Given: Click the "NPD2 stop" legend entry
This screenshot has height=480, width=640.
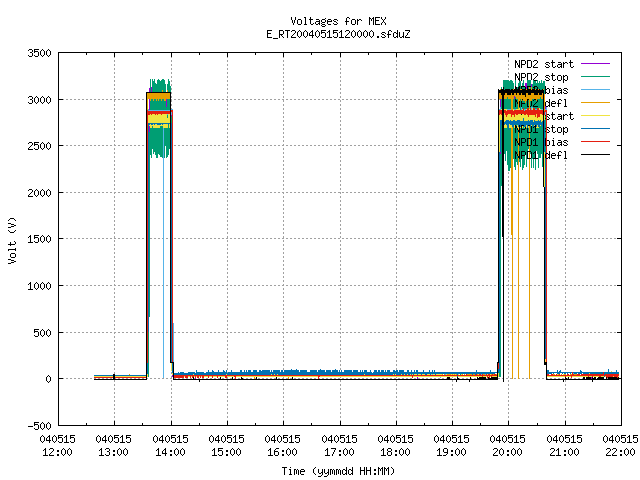Looking at the screenshot, I should [x=541, y=77].
